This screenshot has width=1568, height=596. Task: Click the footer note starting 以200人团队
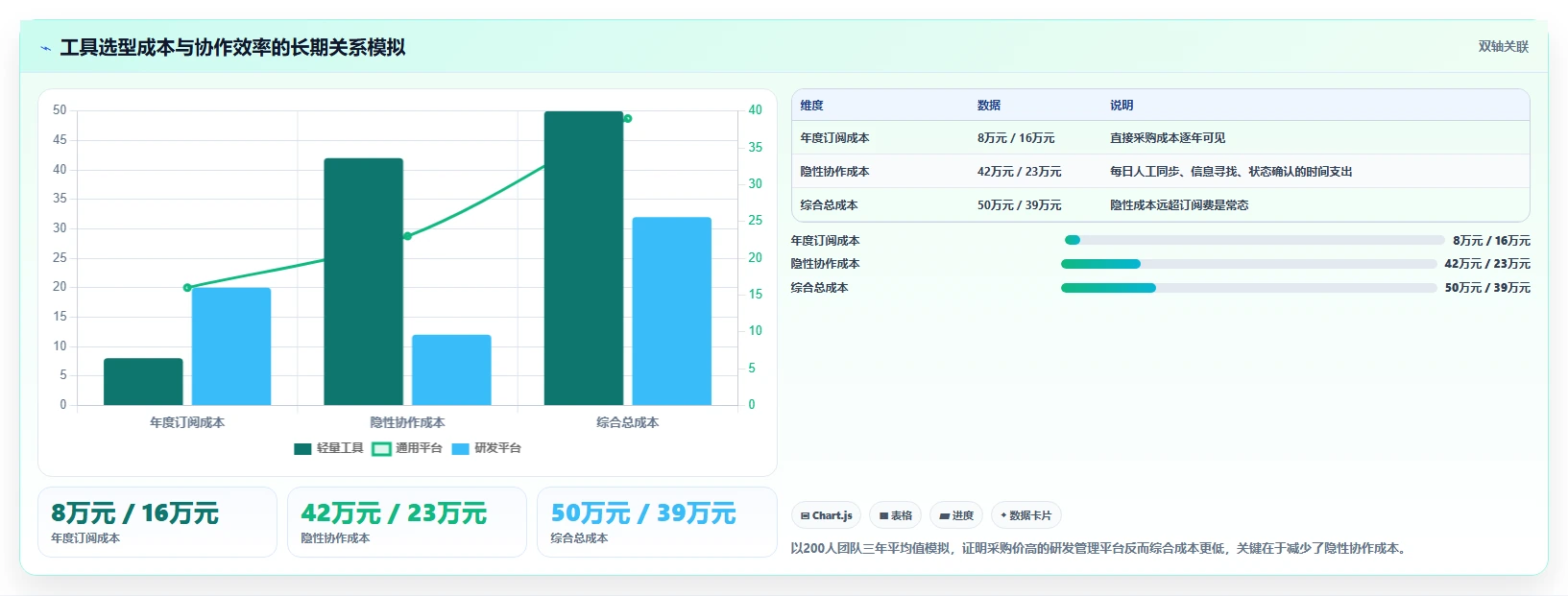[x=1101, y=549]
